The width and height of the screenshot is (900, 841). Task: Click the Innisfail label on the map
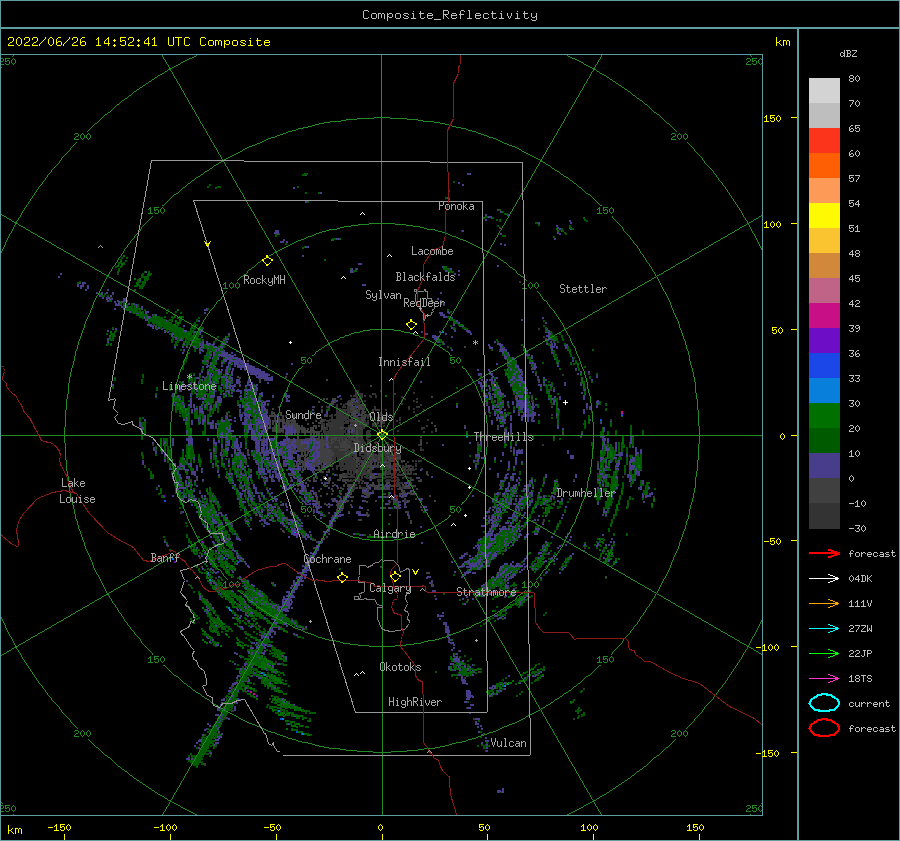404,362
